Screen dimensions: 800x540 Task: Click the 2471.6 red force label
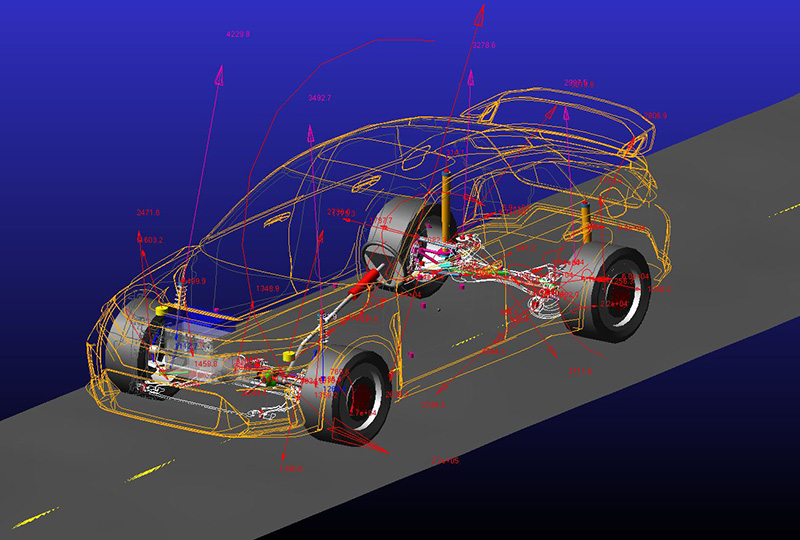(x=148, y=213)
